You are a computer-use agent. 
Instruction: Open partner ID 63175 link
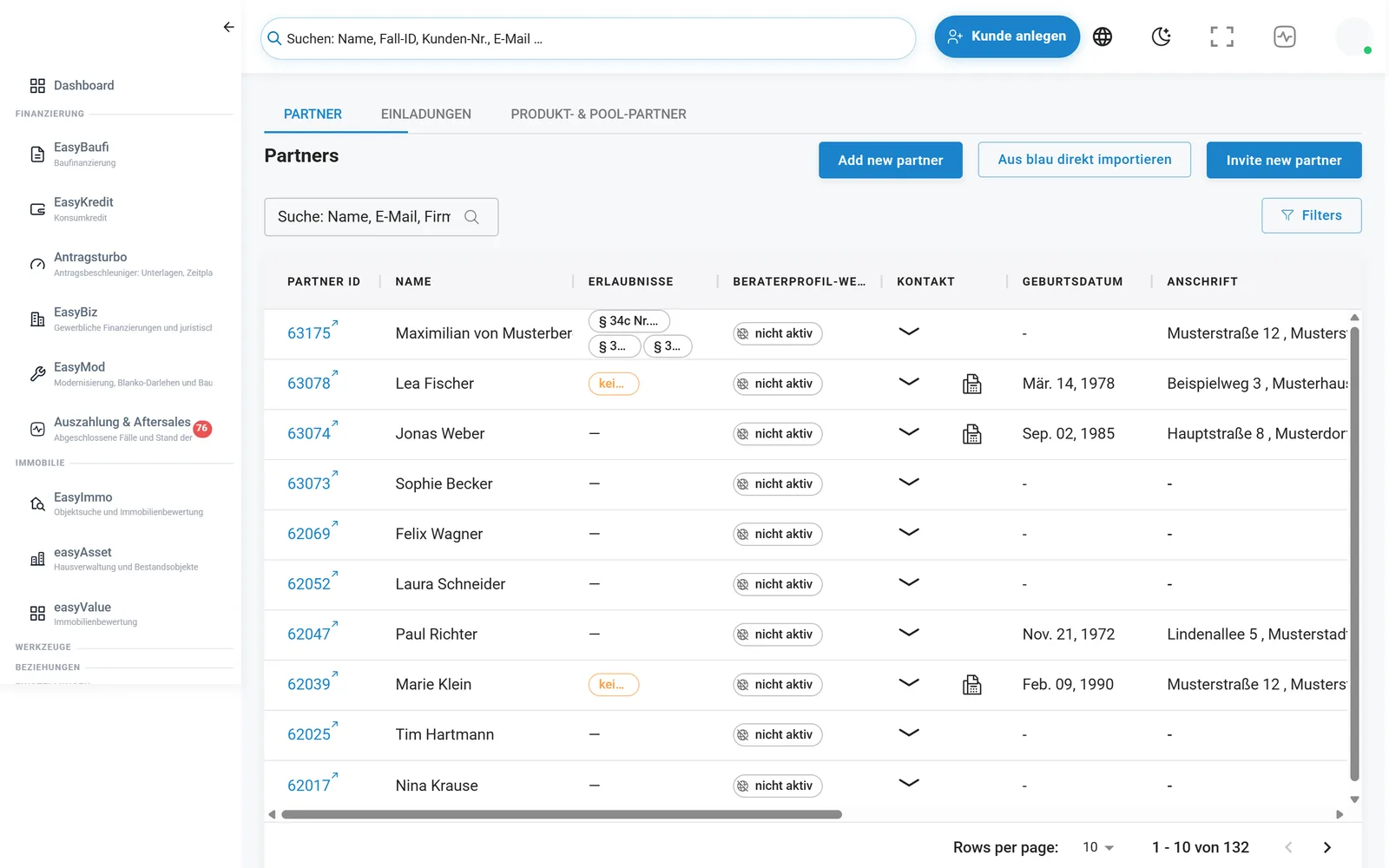click(313, 332)
